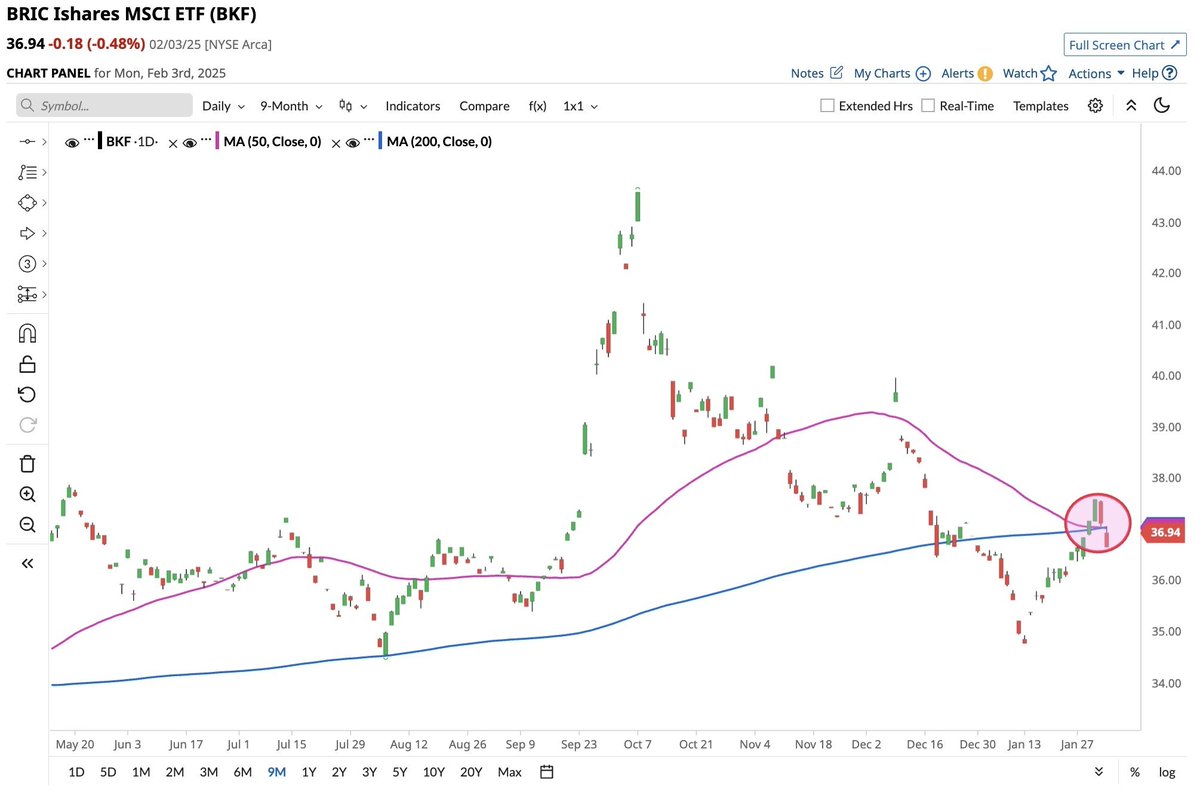Open the Daily frequency dropdown
The height and width of the screenshot is (795, 1200).
click(223, 105)
